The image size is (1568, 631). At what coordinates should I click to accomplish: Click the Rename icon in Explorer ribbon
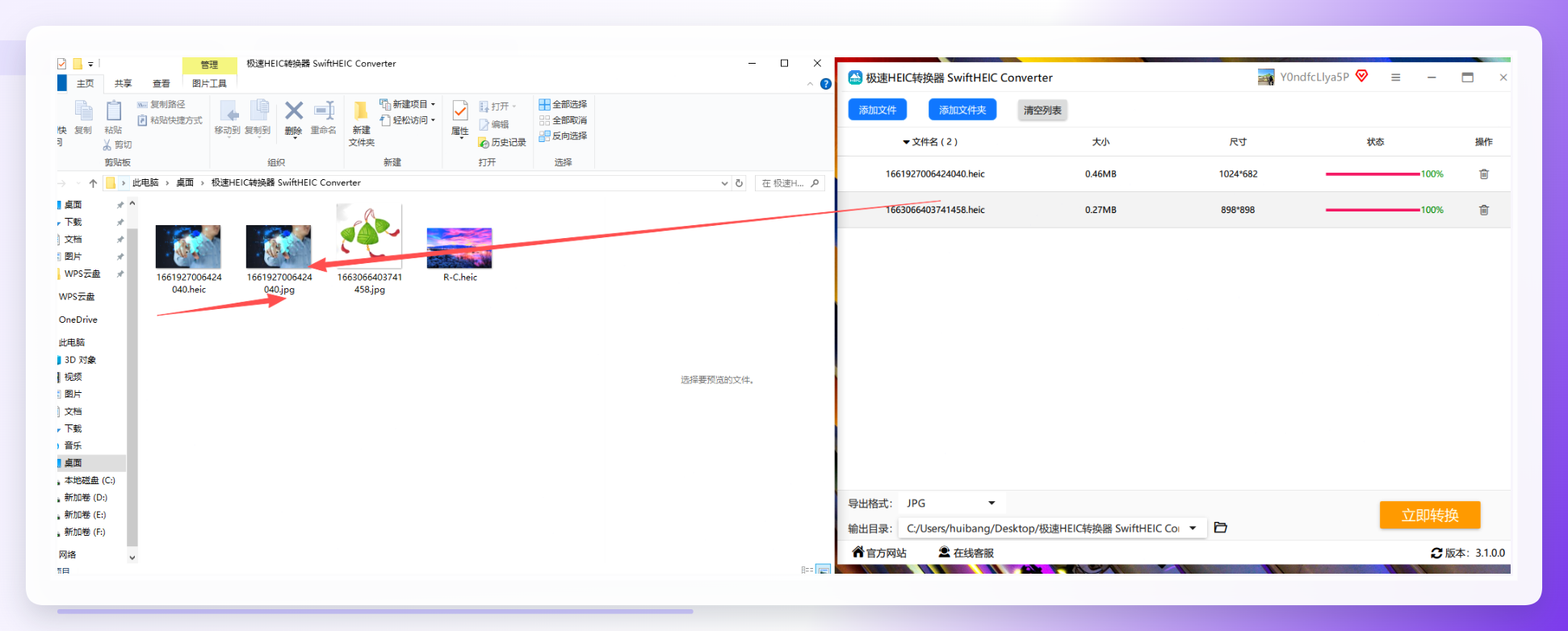324,111
